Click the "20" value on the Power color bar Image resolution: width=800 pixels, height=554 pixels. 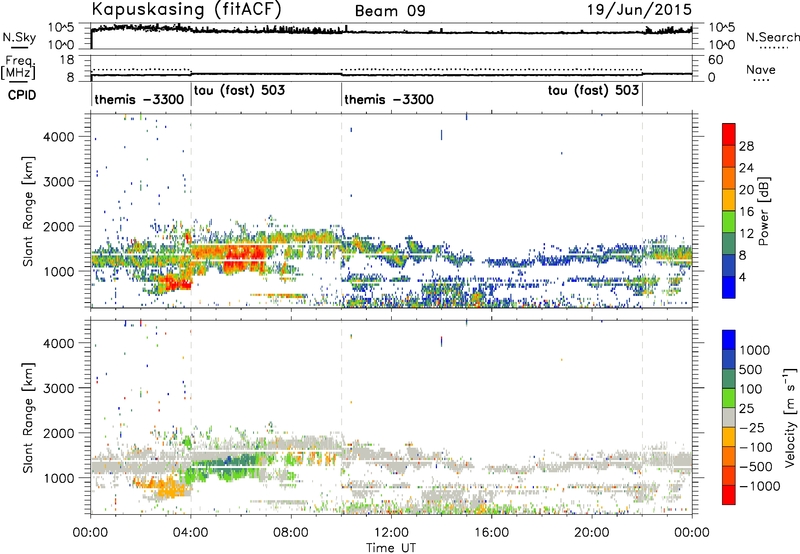coord(746,190)
